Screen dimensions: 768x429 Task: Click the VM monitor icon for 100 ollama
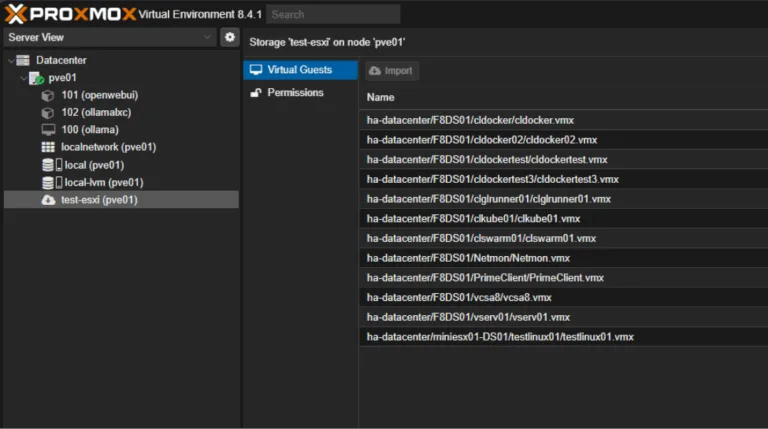point(48,130)
